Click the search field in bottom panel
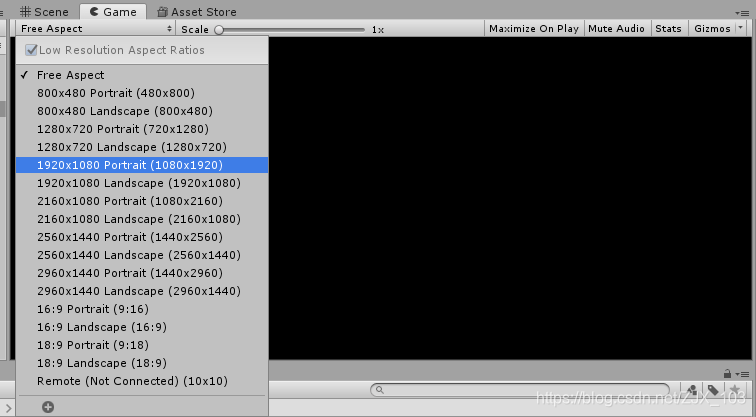Screen dimensions: 756x417 520,390
